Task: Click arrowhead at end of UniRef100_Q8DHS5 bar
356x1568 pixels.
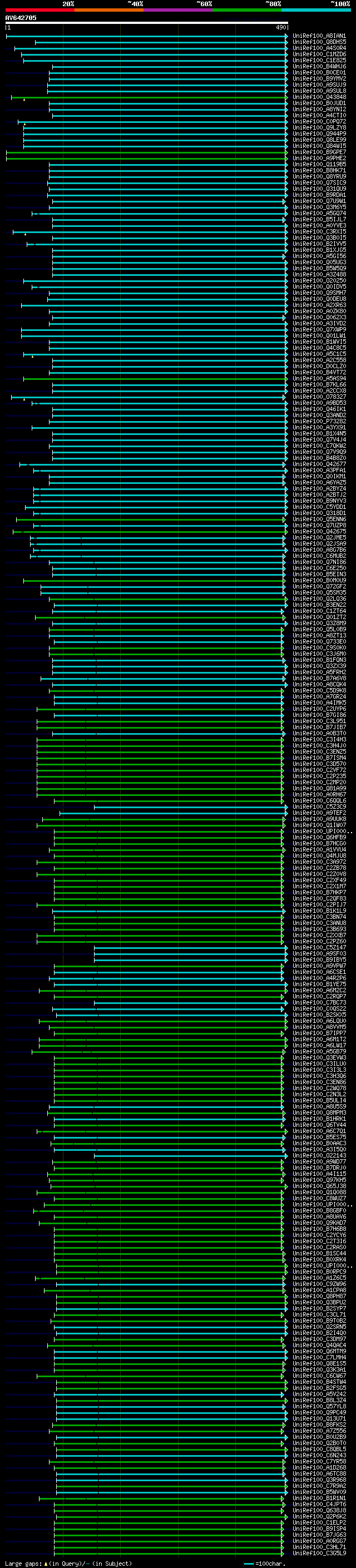Action: coord(286,42)
